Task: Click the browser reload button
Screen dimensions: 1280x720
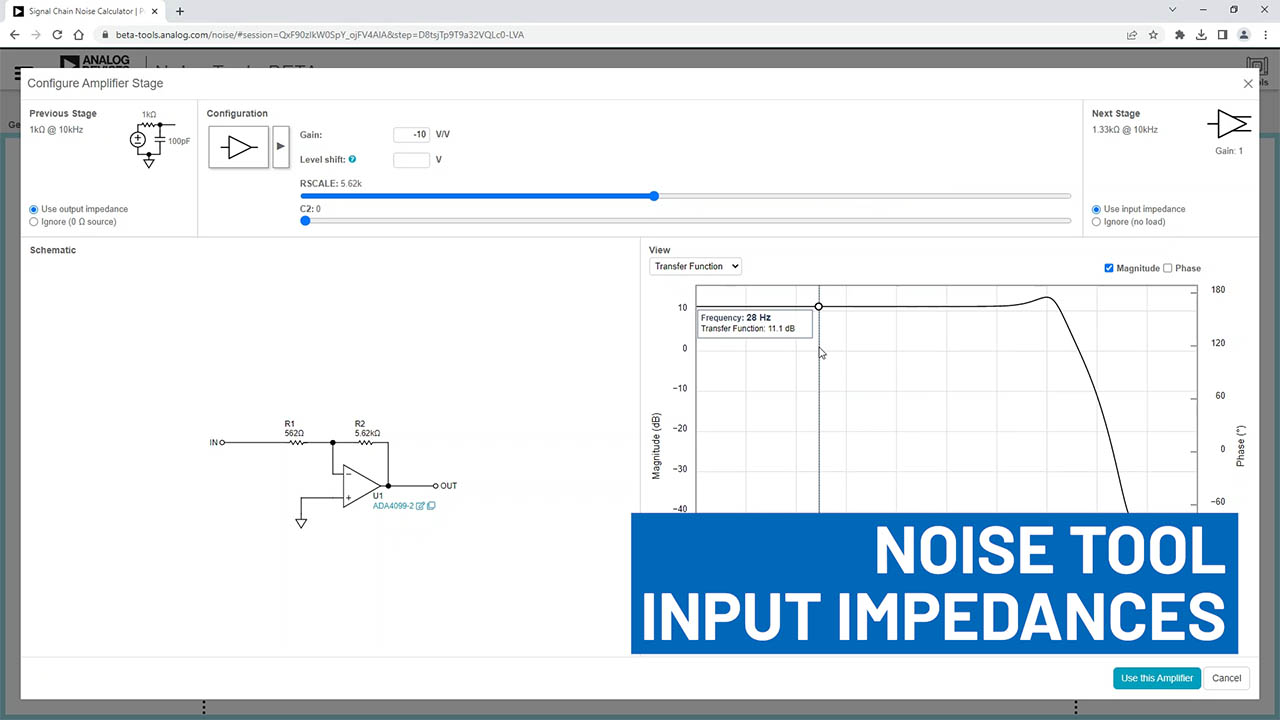Action: click(x=57, y=34)
